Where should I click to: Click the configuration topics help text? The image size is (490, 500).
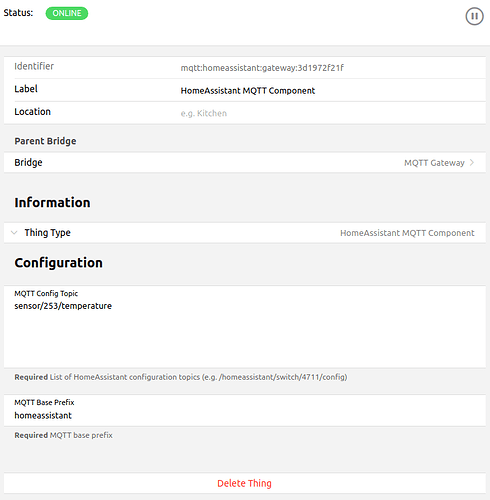click(x=181, y=377)
